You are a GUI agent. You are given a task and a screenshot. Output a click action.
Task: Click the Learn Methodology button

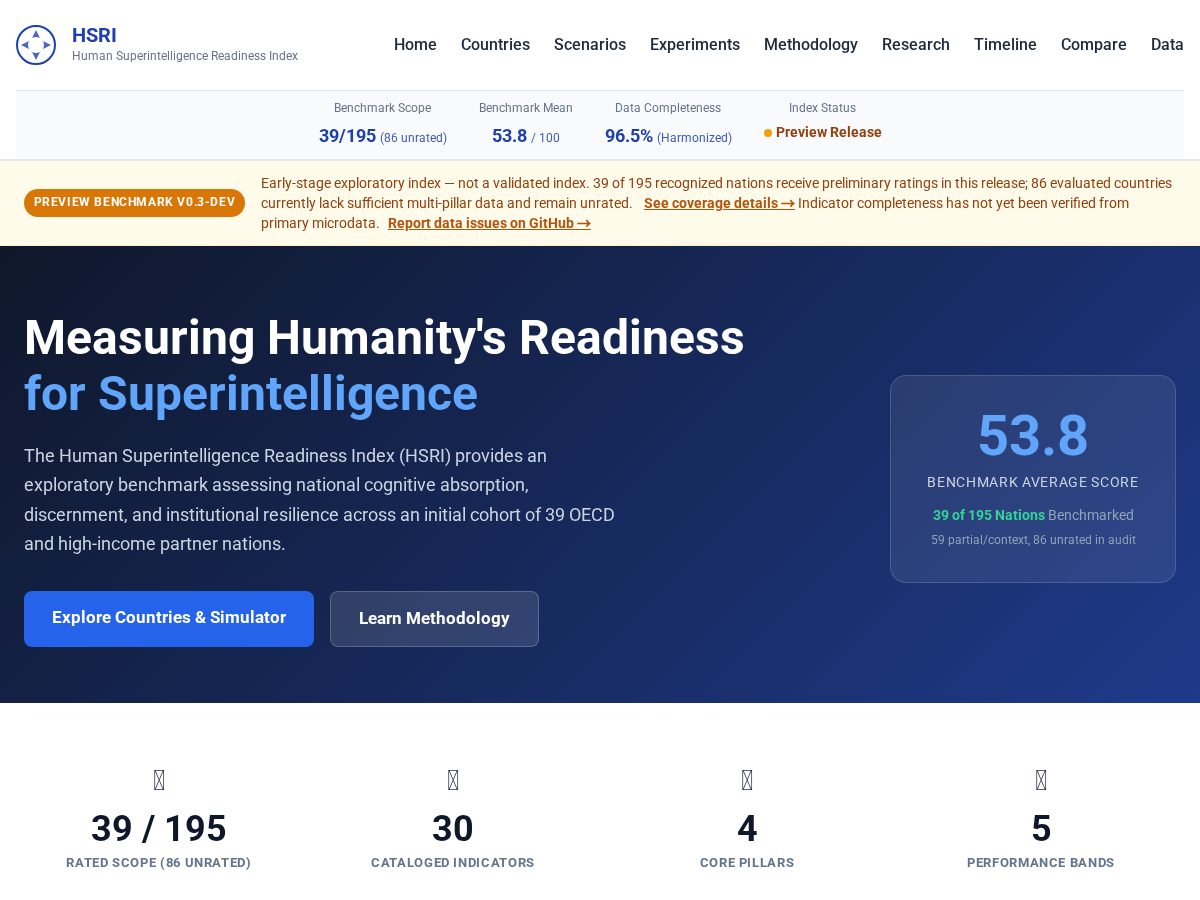click(434, 619)
